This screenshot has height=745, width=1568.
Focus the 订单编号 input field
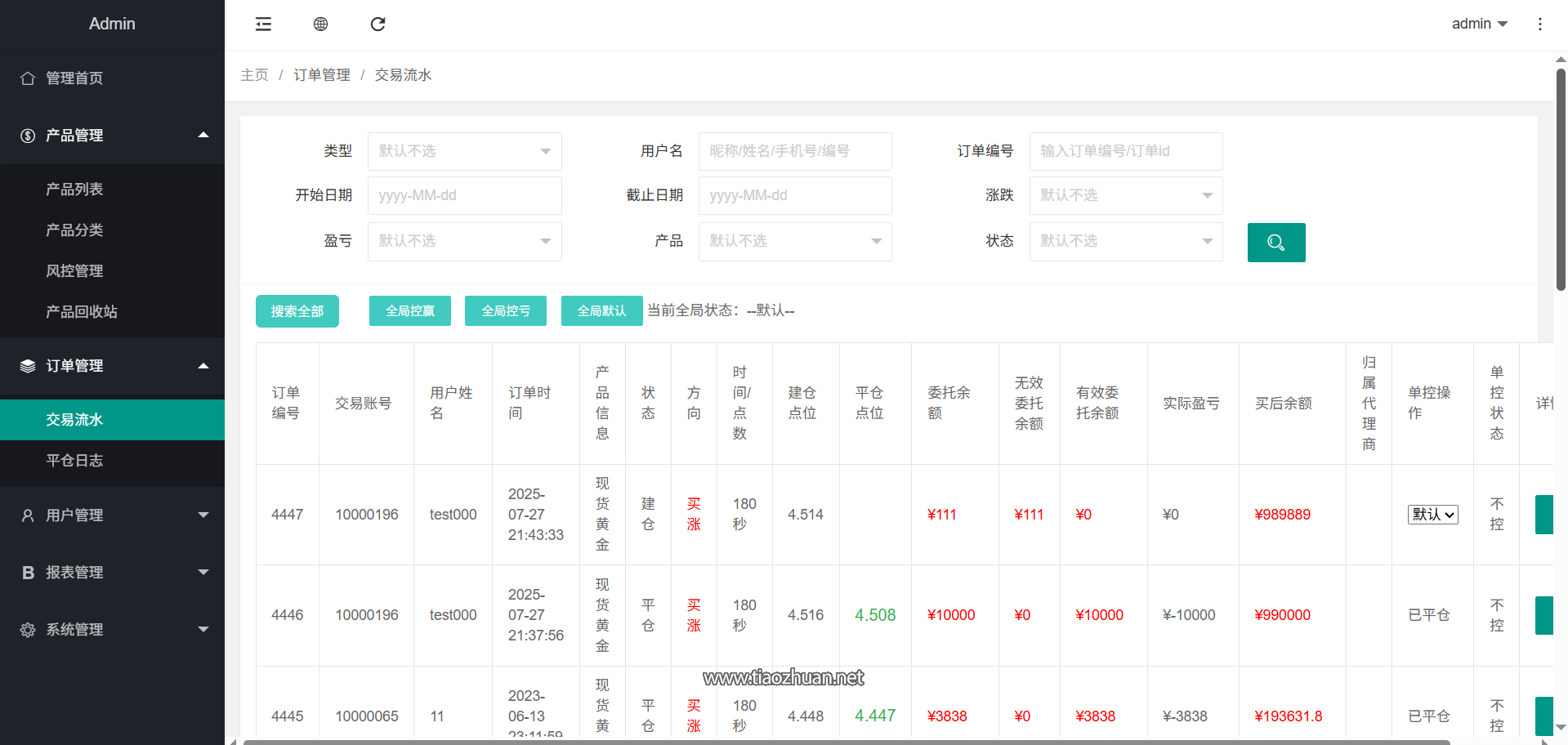point(1126,151)
